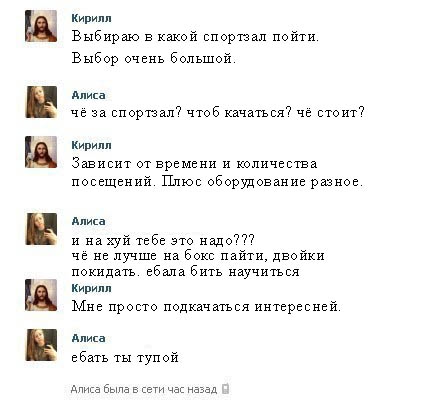432x400 pixels.
Task: Select the message 'Выбираю в какой спортзал пойти.'
Action: [x=195, y=36]
